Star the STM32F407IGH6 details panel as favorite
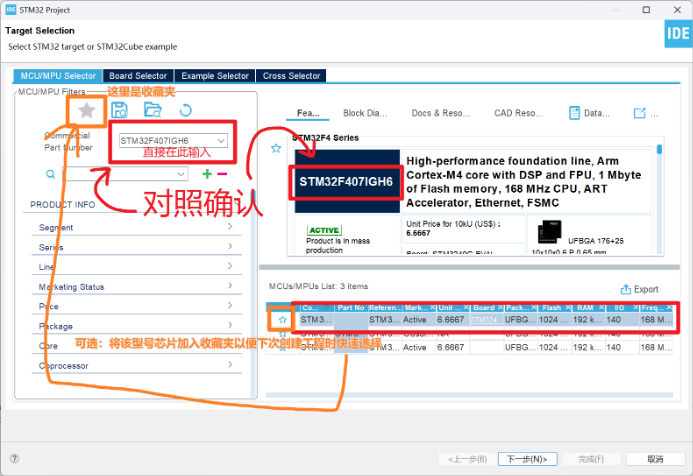Image resolution: width=693 pixels, height=476 pixels. pyautogui.click(x=276, y=149)
